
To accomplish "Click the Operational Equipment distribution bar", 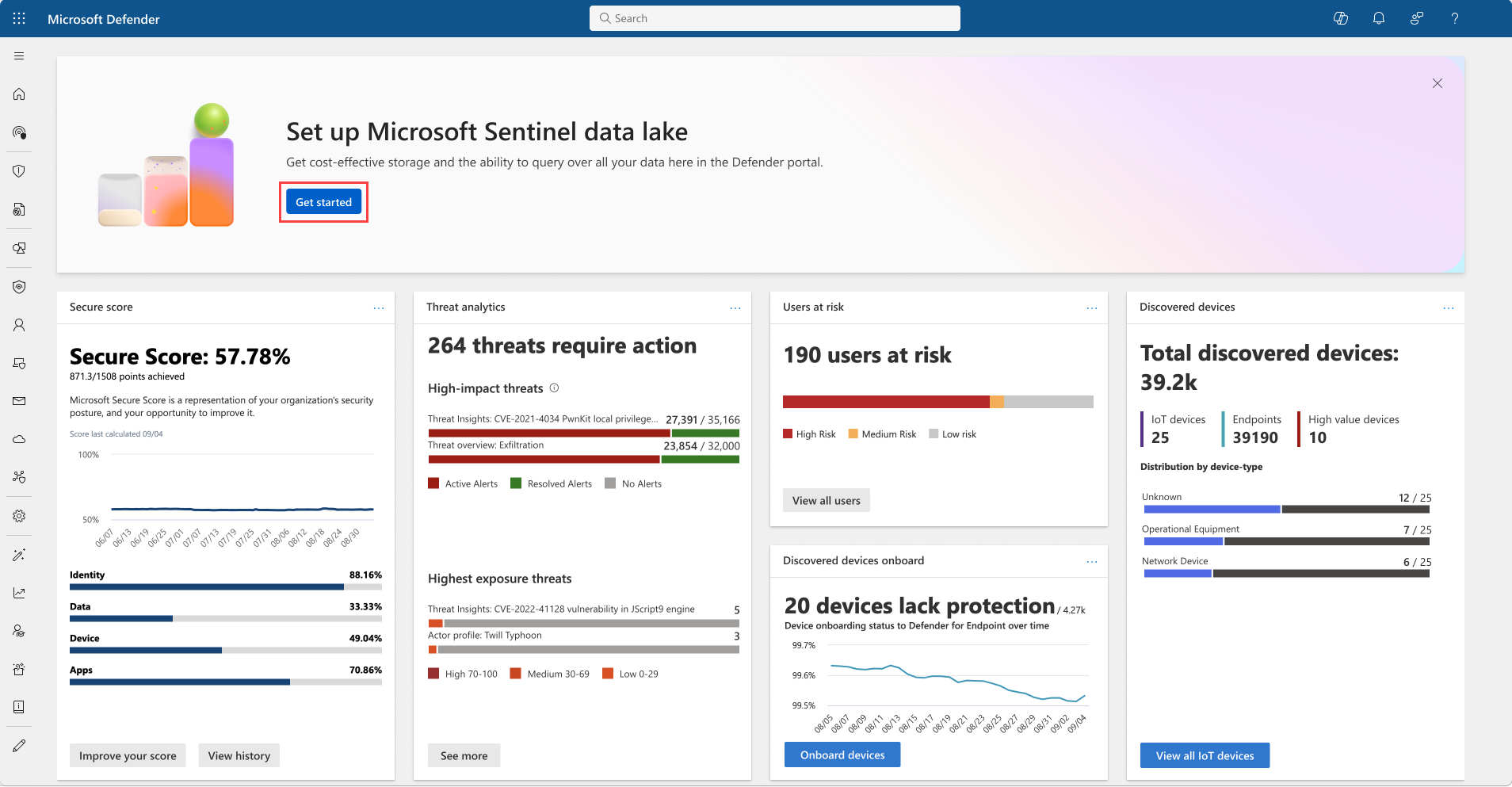I will (1286, 542).
